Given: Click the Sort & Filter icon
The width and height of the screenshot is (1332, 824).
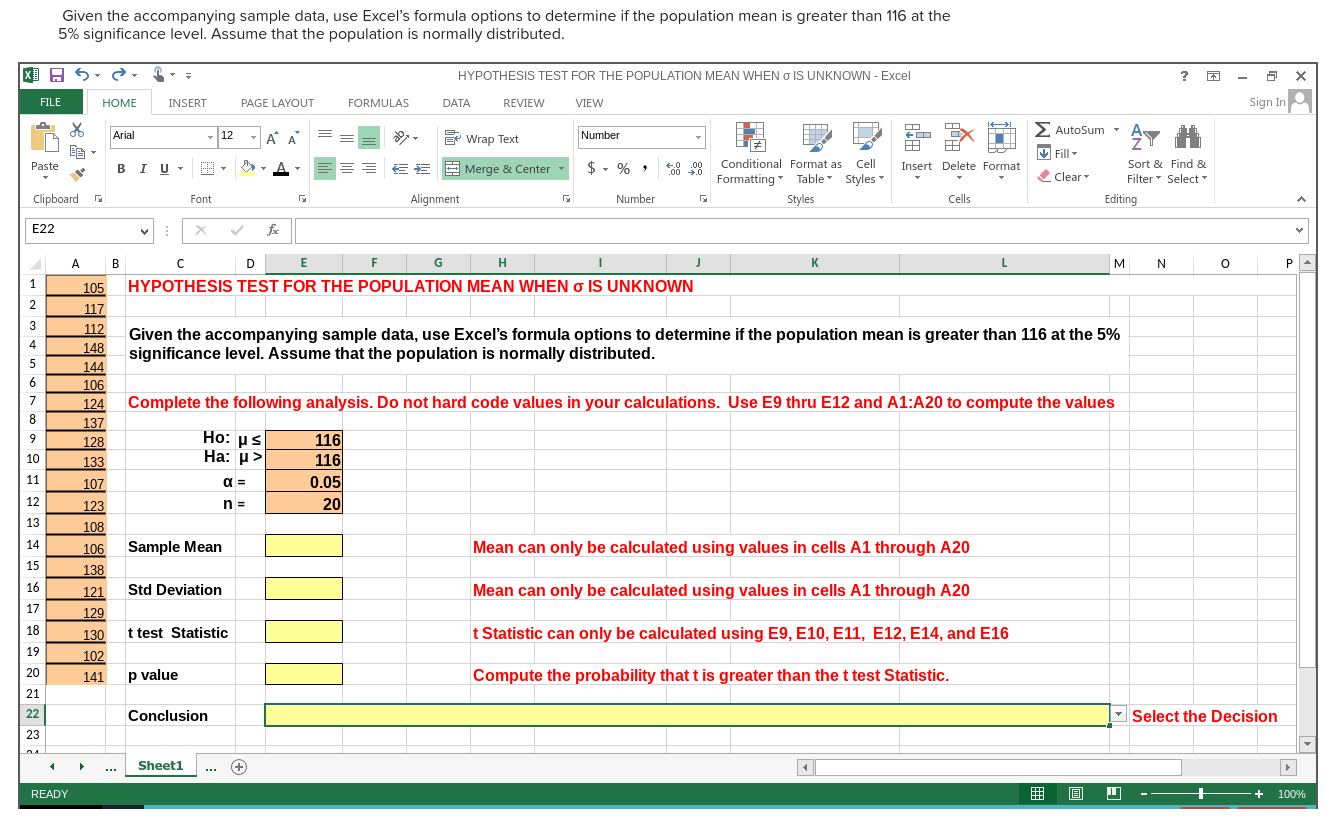Looking at the screenshot, I should (x=1143, y=155).
